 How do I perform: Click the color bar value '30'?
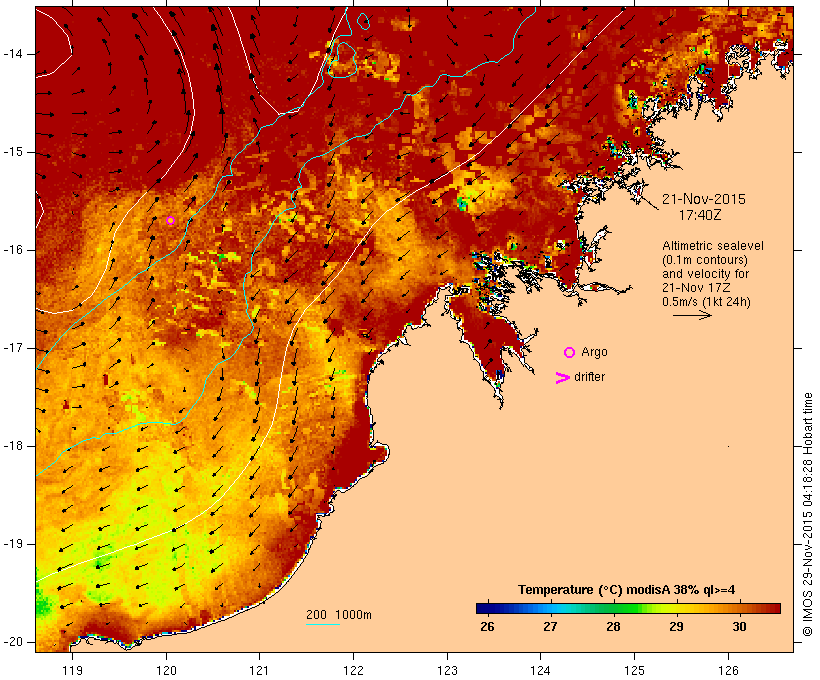(x=739, y=626)
